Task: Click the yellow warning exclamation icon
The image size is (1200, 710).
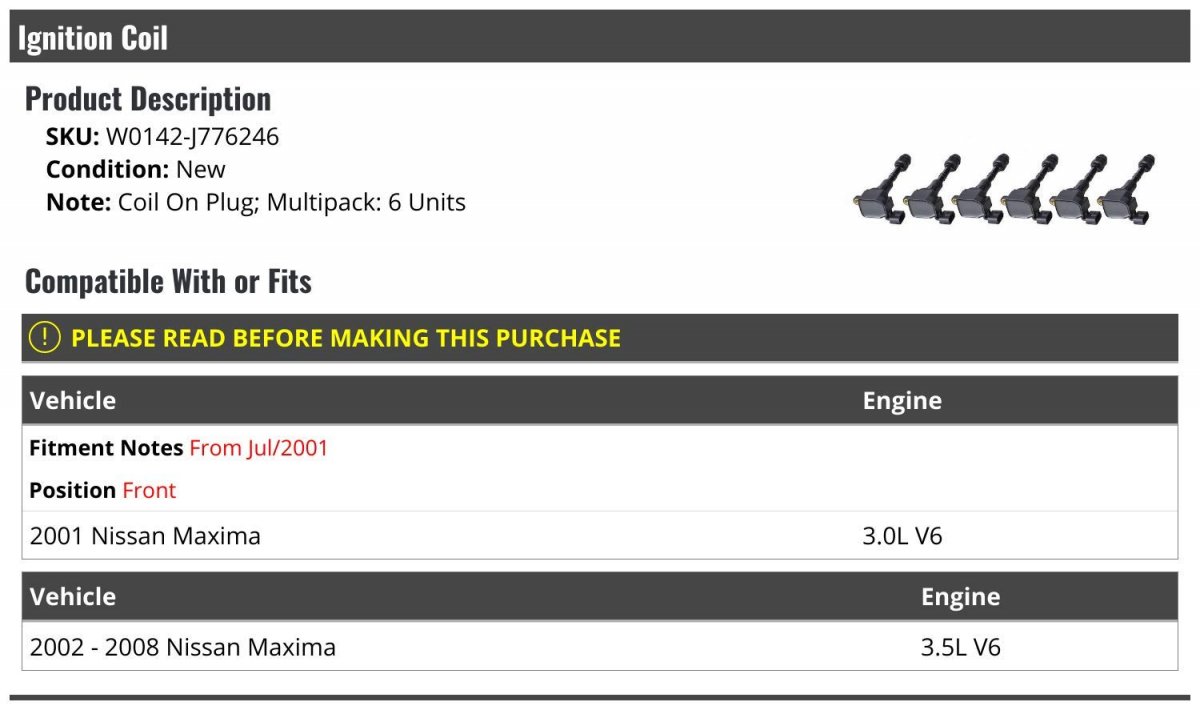Action: click(45, 338)
